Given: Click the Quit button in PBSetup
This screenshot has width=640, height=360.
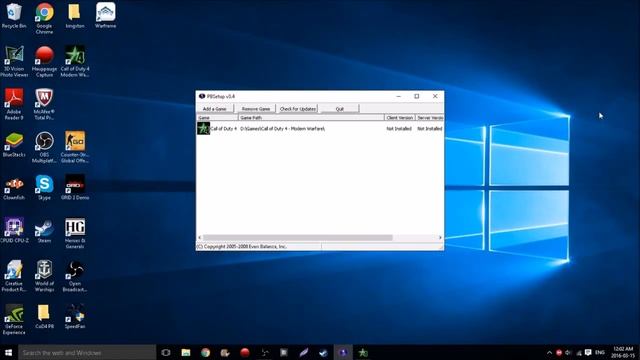Looking at the screenshot, I should click(x=340, y=109).
